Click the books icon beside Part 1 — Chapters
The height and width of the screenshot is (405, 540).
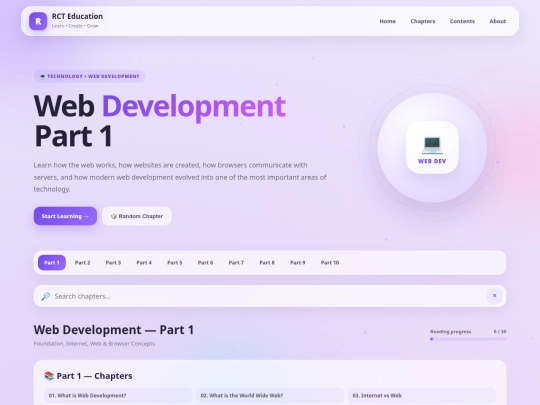click(x=49, y=376)
